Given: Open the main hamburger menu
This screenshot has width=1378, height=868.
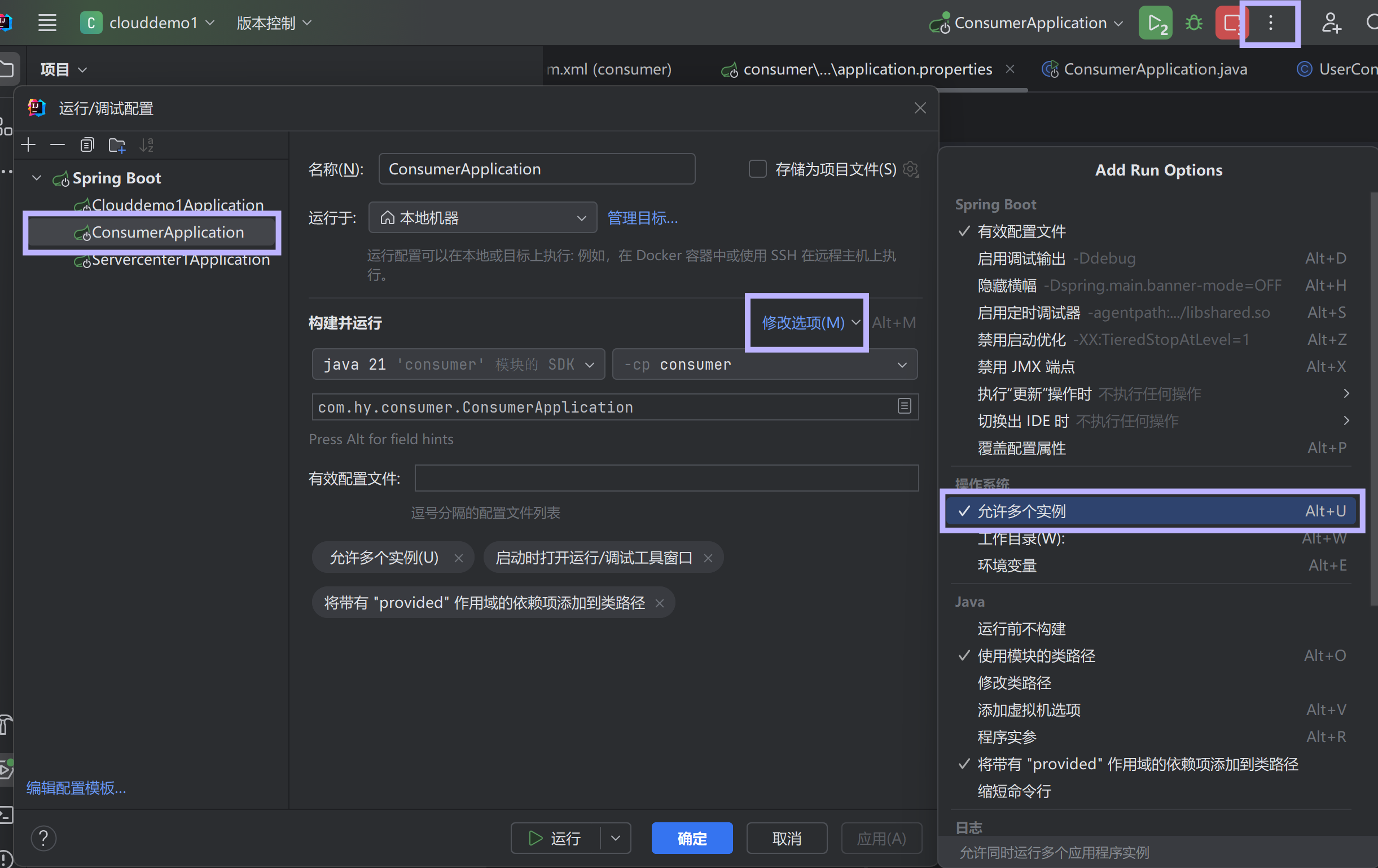Looking at the screenshot, I should point(47,23).
